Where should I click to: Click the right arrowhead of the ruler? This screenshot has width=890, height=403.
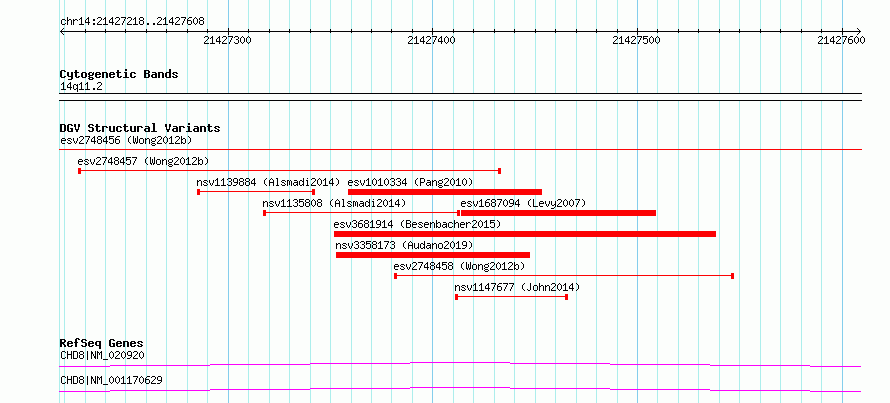pyautogui.click(x=858, y=31)
